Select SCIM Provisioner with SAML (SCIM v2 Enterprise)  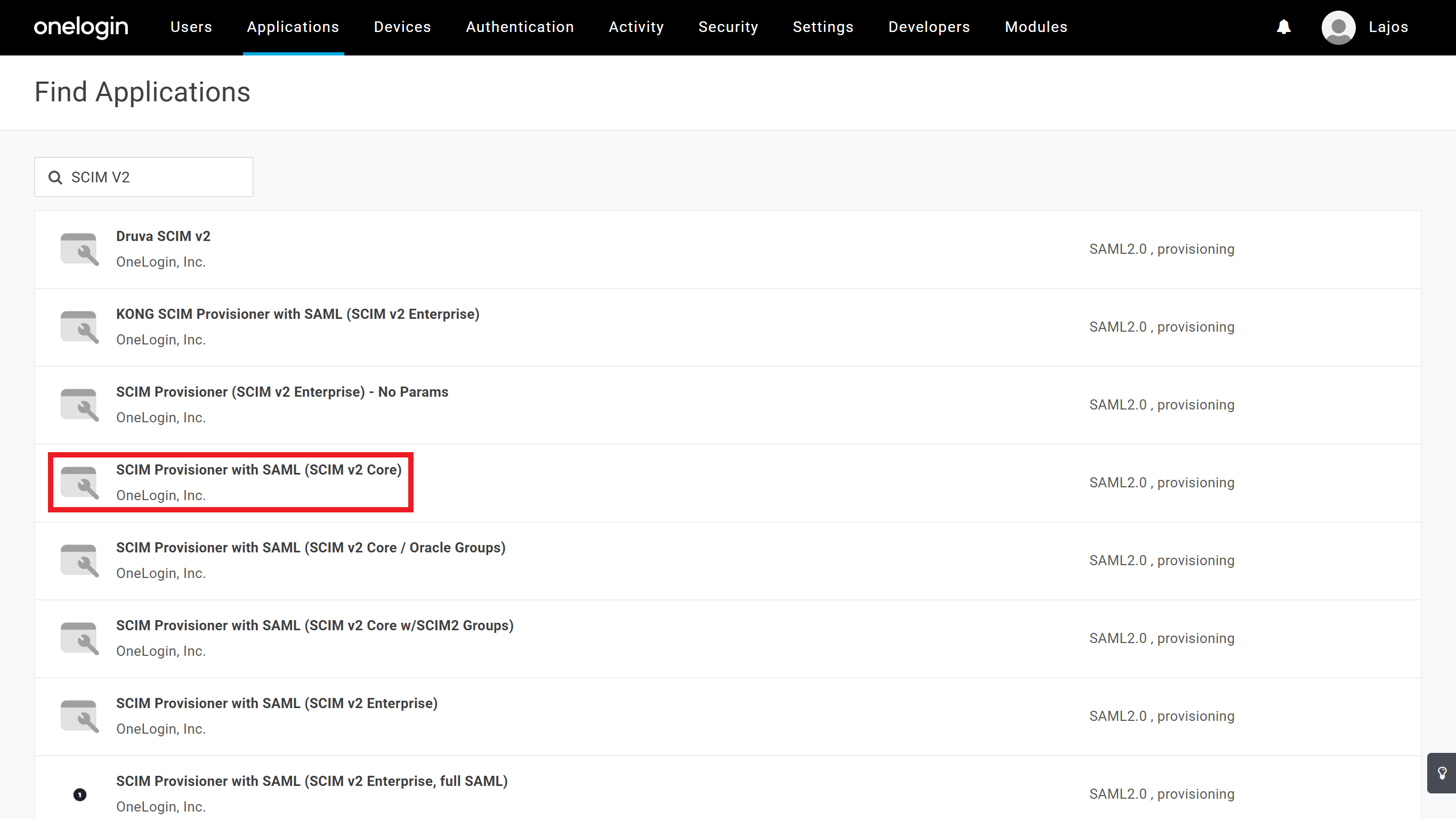click(277, 703)
